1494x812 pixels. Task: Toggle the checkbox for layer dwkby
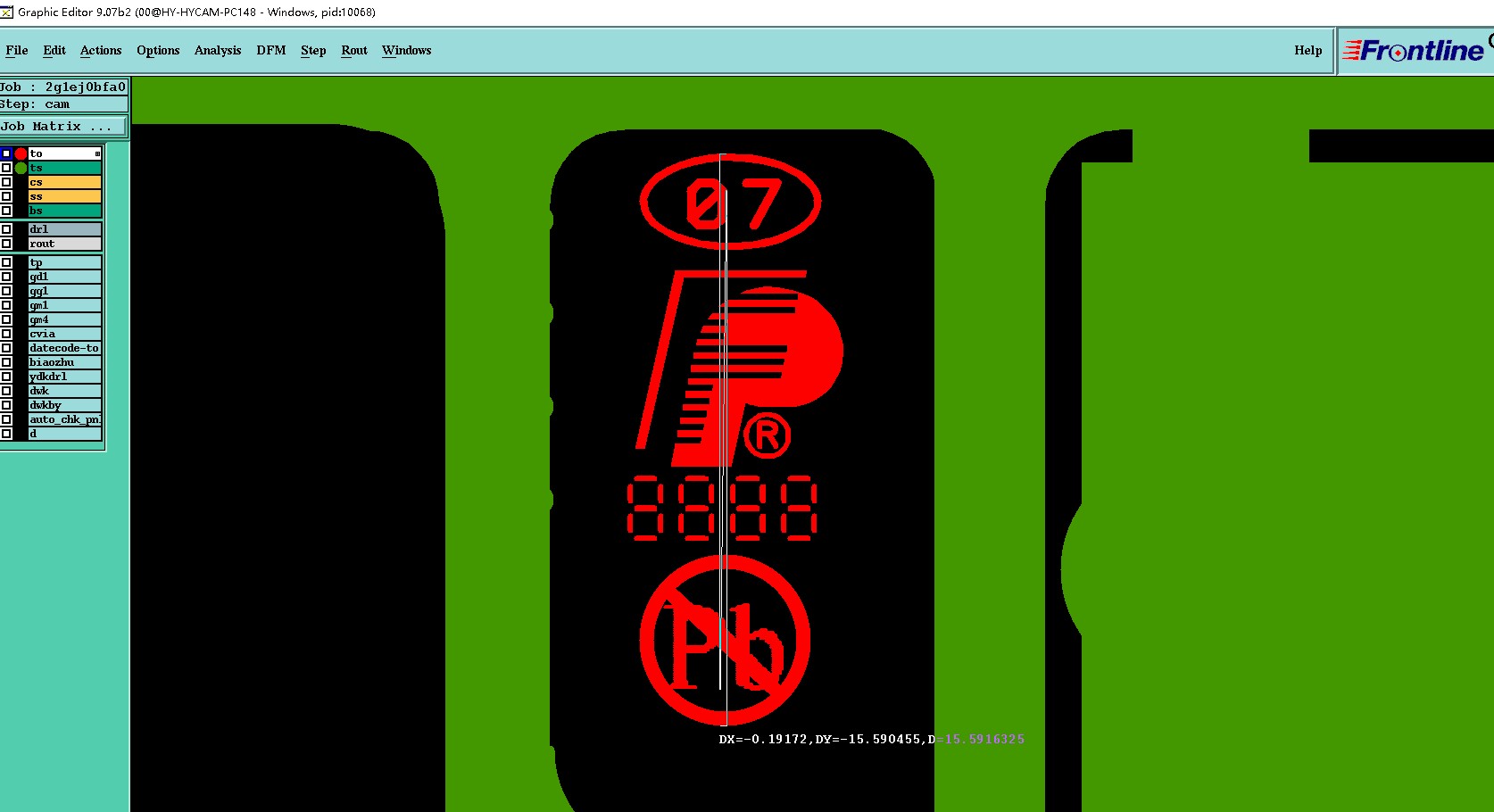click(x=6, y=405)
